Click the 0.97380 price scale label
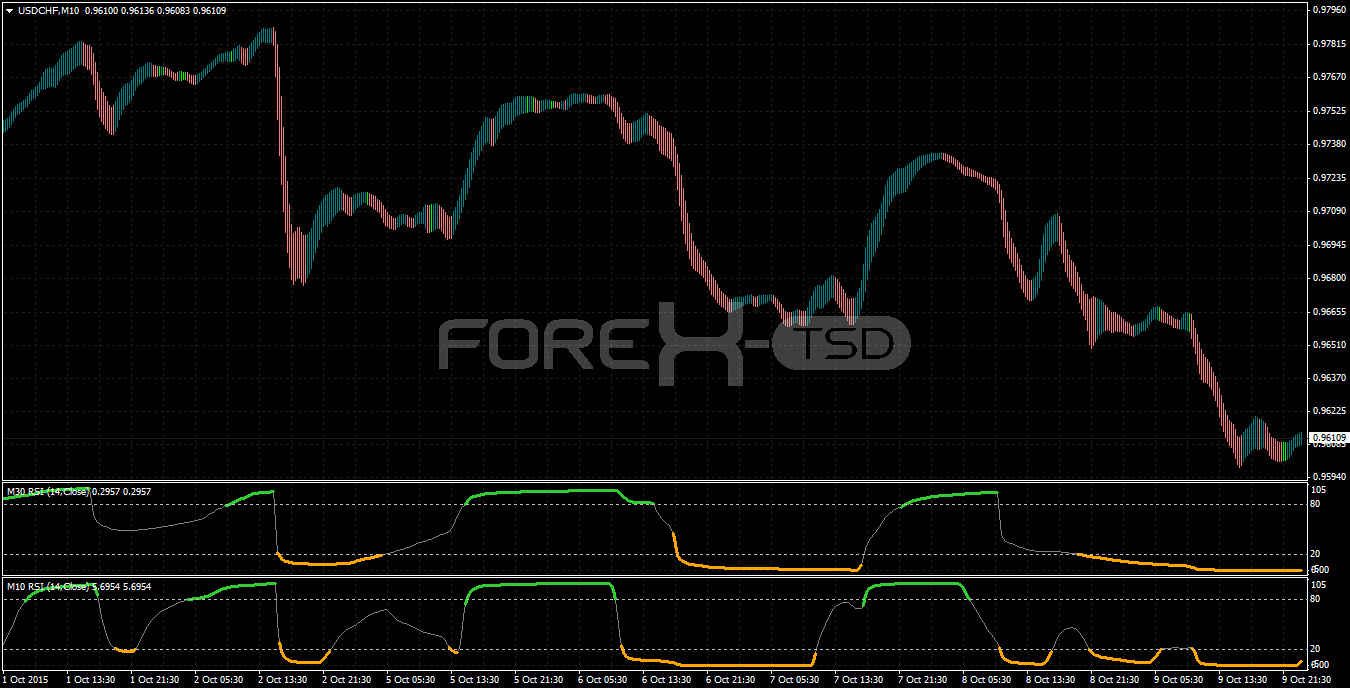The height and width of the screenshot is (688, 1350). (x=1328, y=144)
